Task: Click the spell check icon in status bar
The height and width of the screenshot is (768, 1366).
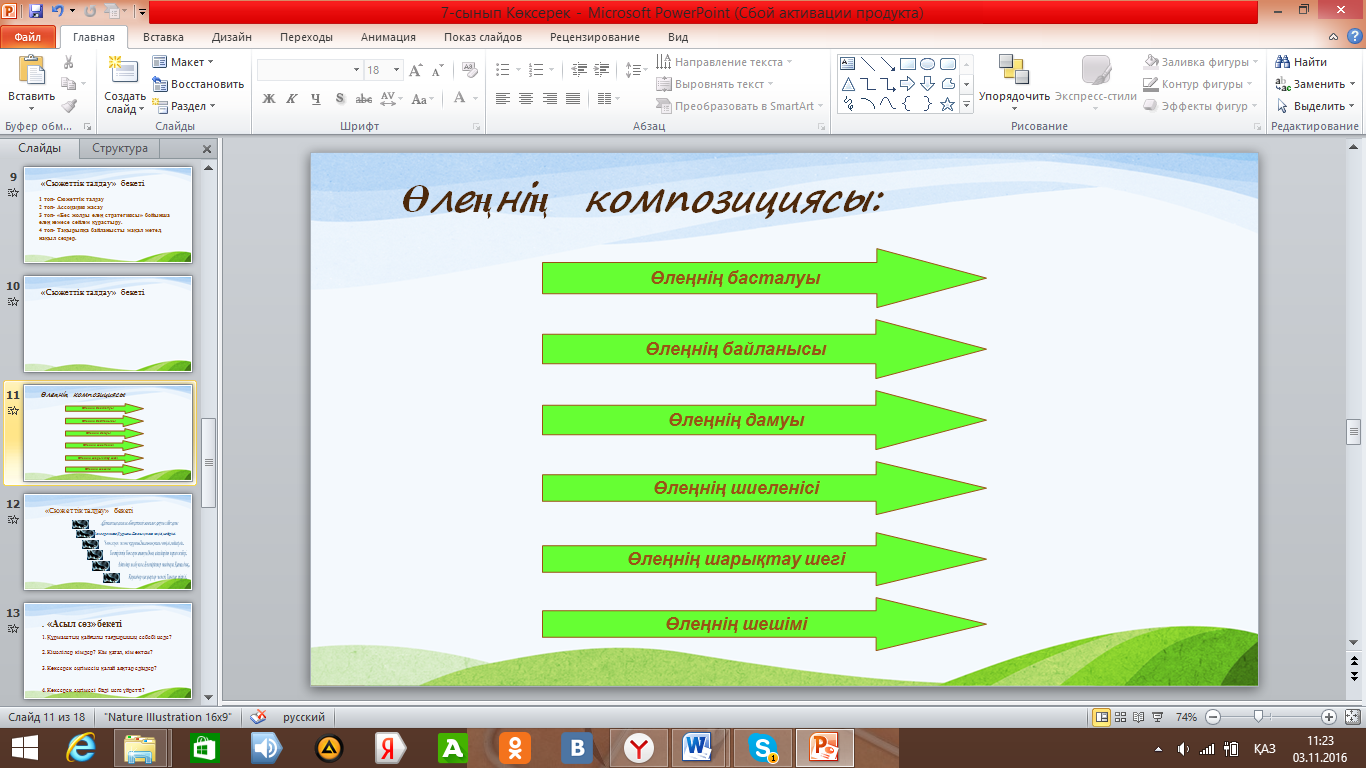Action: 258,717
